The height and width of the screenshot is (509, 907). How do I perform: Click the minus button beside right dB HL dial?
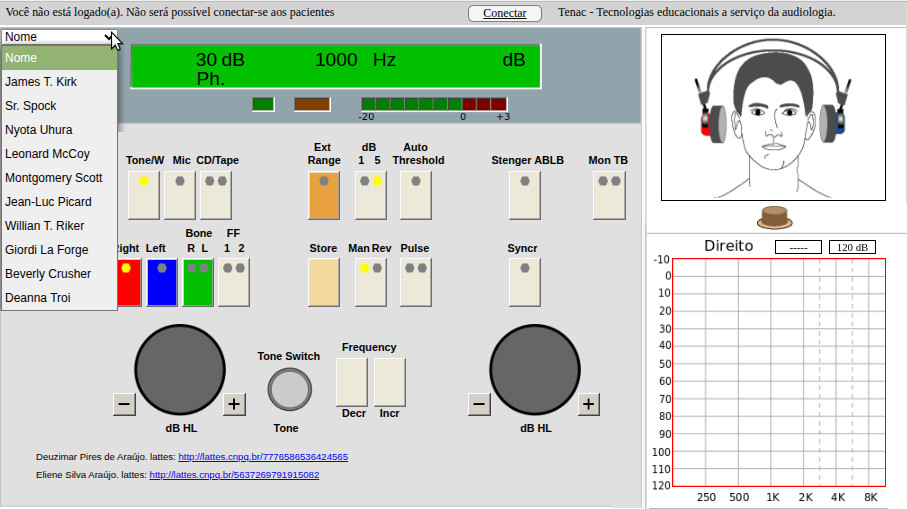pos(479,404)
